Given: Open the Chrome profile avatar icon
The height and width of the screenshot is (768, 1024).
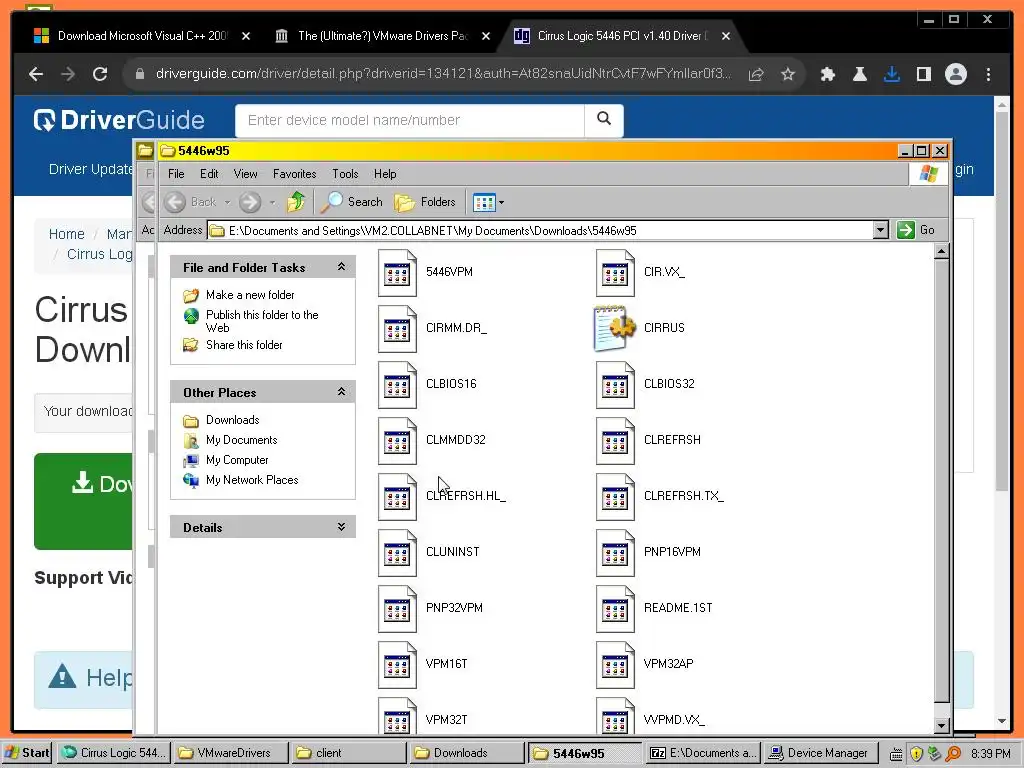Looking at the screenshot, I should click(x=955, y=74).
